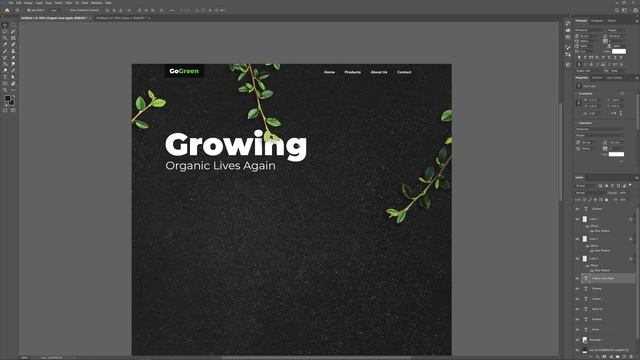Hide the Organic Lives Again layer
Screen dimensions: 640x360
(x=577, y=278)
